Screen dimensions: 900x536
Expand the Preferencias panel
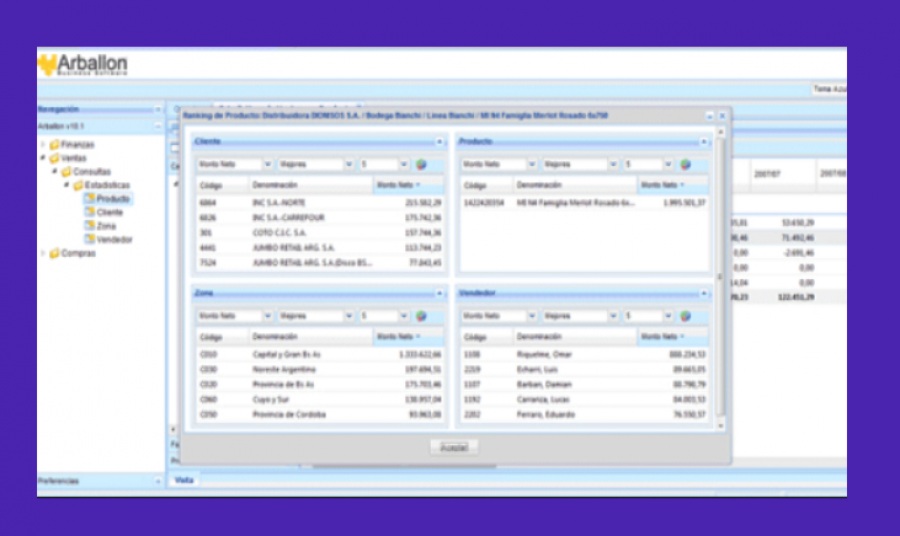coord(158,481)
